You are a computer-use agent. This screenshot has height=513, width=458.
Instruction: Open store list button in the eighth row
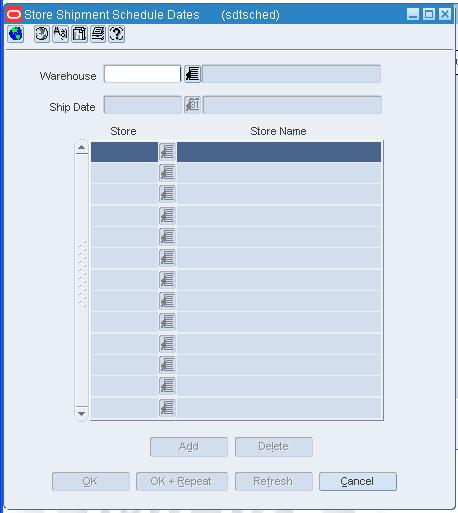(x=167, y=301)
